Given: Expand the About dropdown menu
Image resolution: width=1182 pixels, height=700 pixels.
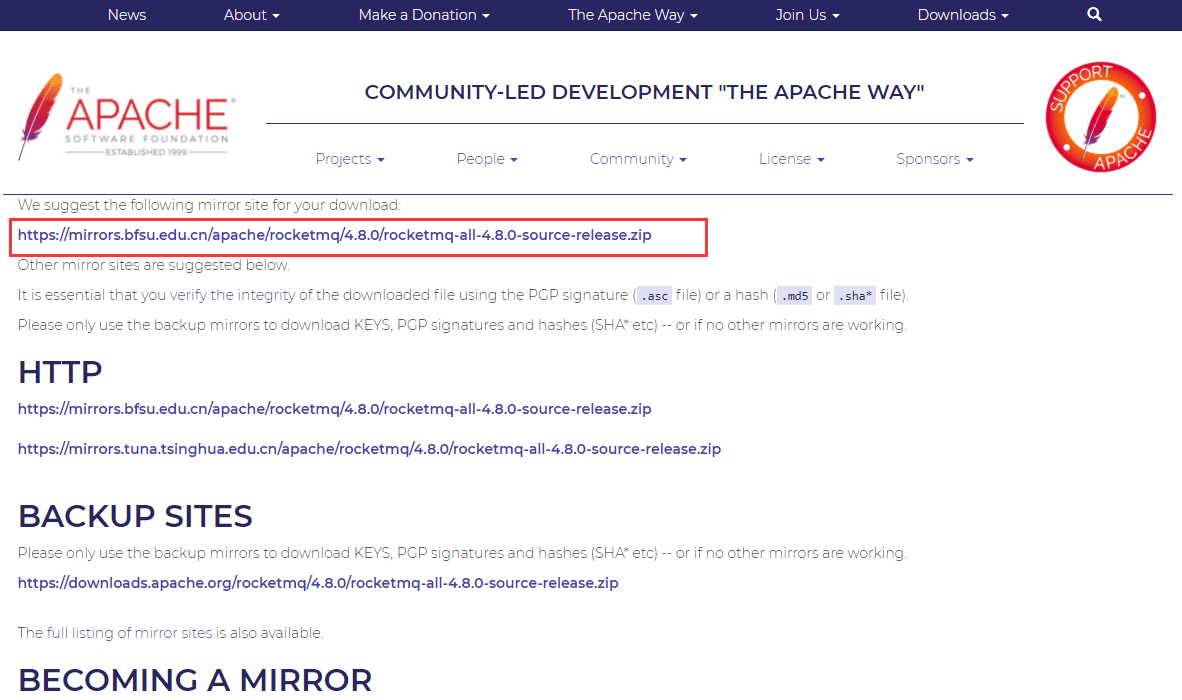Looking at the screenshot, I should click(x=251, y=15).
